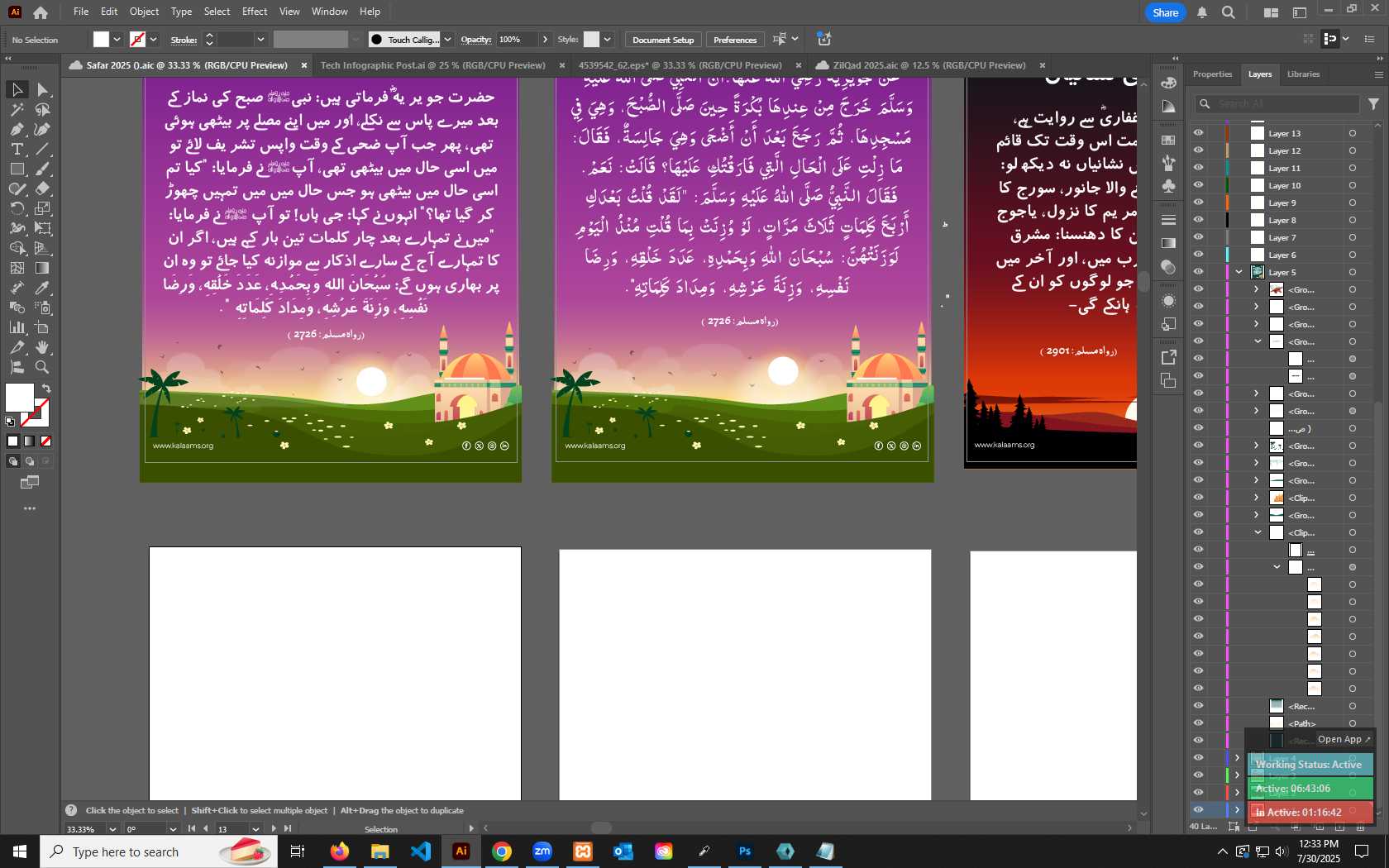
Task: Toggle visibility of Layer 6
Action: 1198,255
